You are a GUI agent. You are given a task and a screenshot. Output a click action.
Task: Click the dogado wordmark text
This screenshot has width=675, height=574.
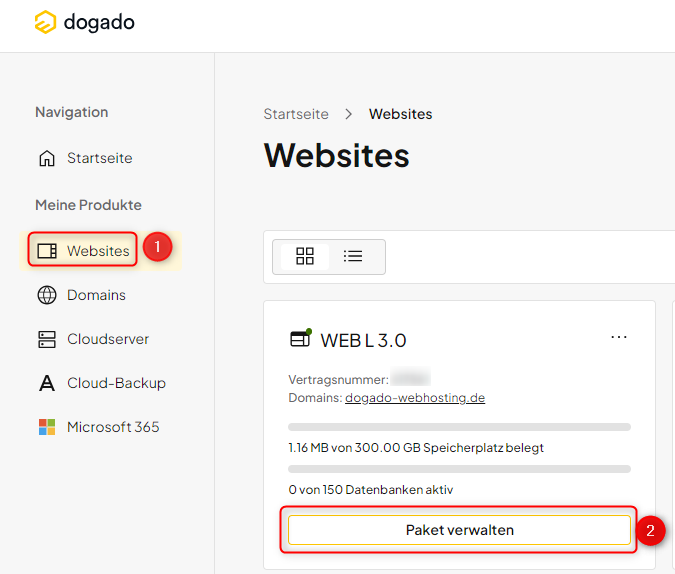tap(99, 22)
